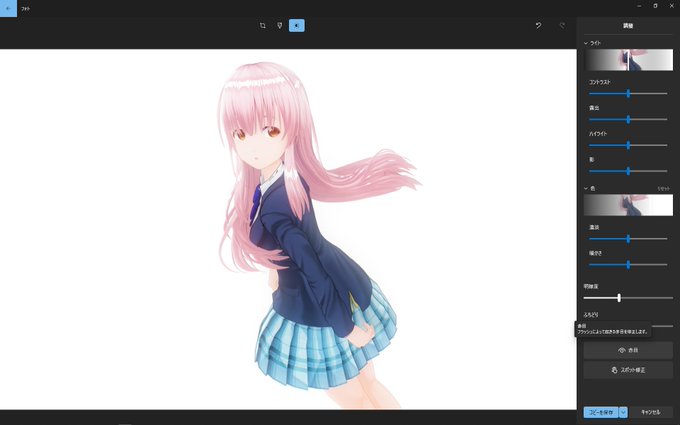Adjust the 暖かさ (Warmth) slider
Screen dimensions: 680x425
(x=628, y=265)
